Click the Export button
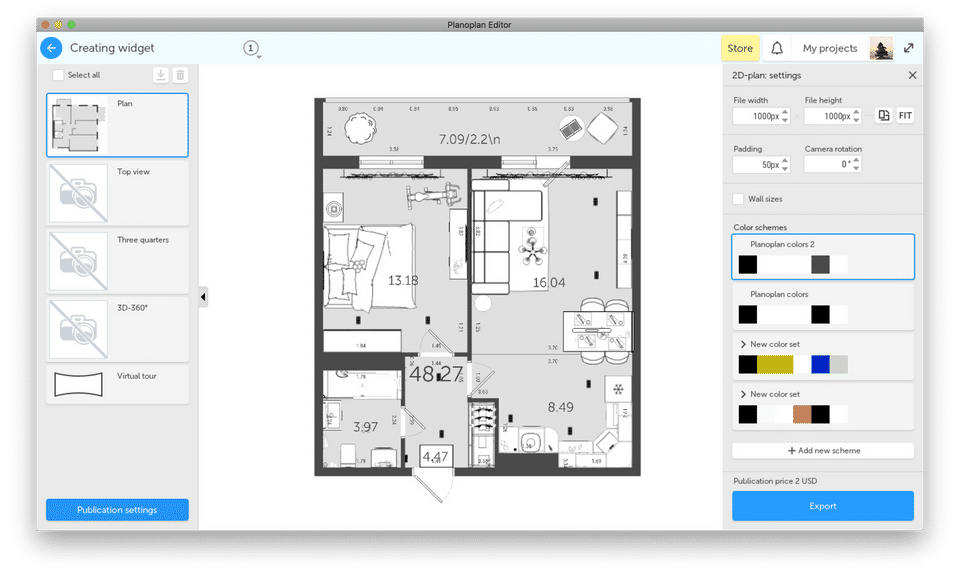 coord(823,506)
